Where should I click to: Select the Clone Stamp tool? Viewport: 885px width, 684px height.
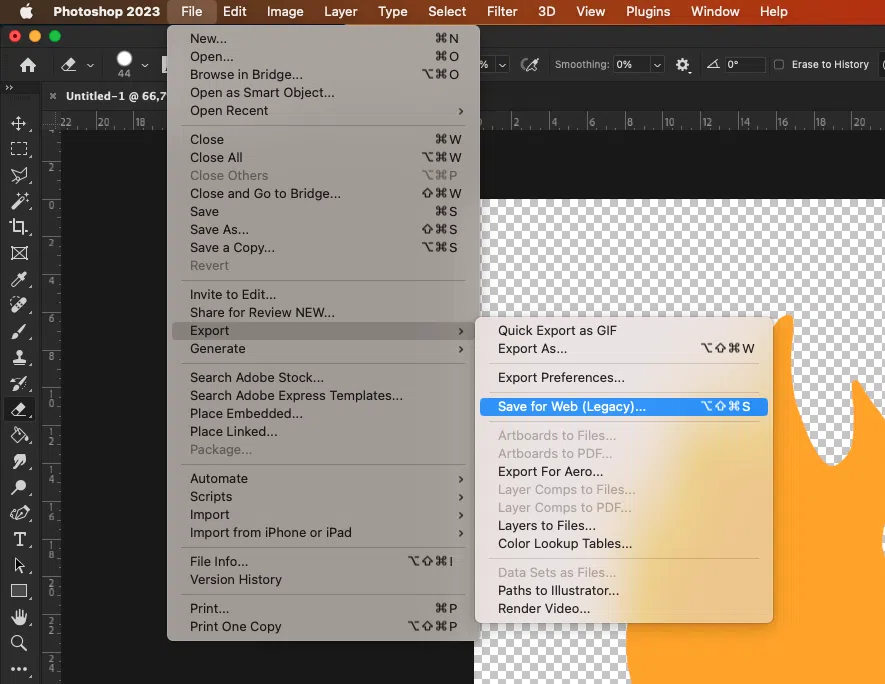pos(19,357)
